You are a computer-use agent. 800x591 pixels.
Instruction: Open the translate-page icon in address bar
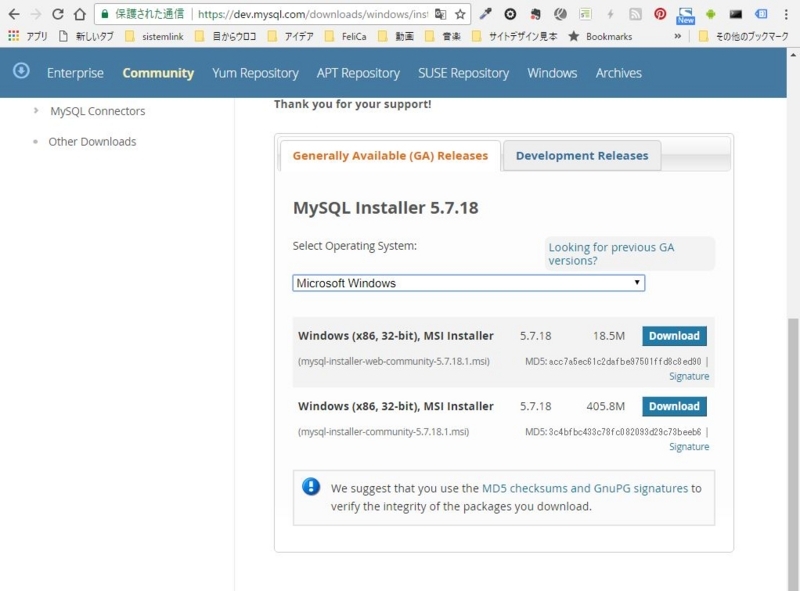click(x=440, y=14)
